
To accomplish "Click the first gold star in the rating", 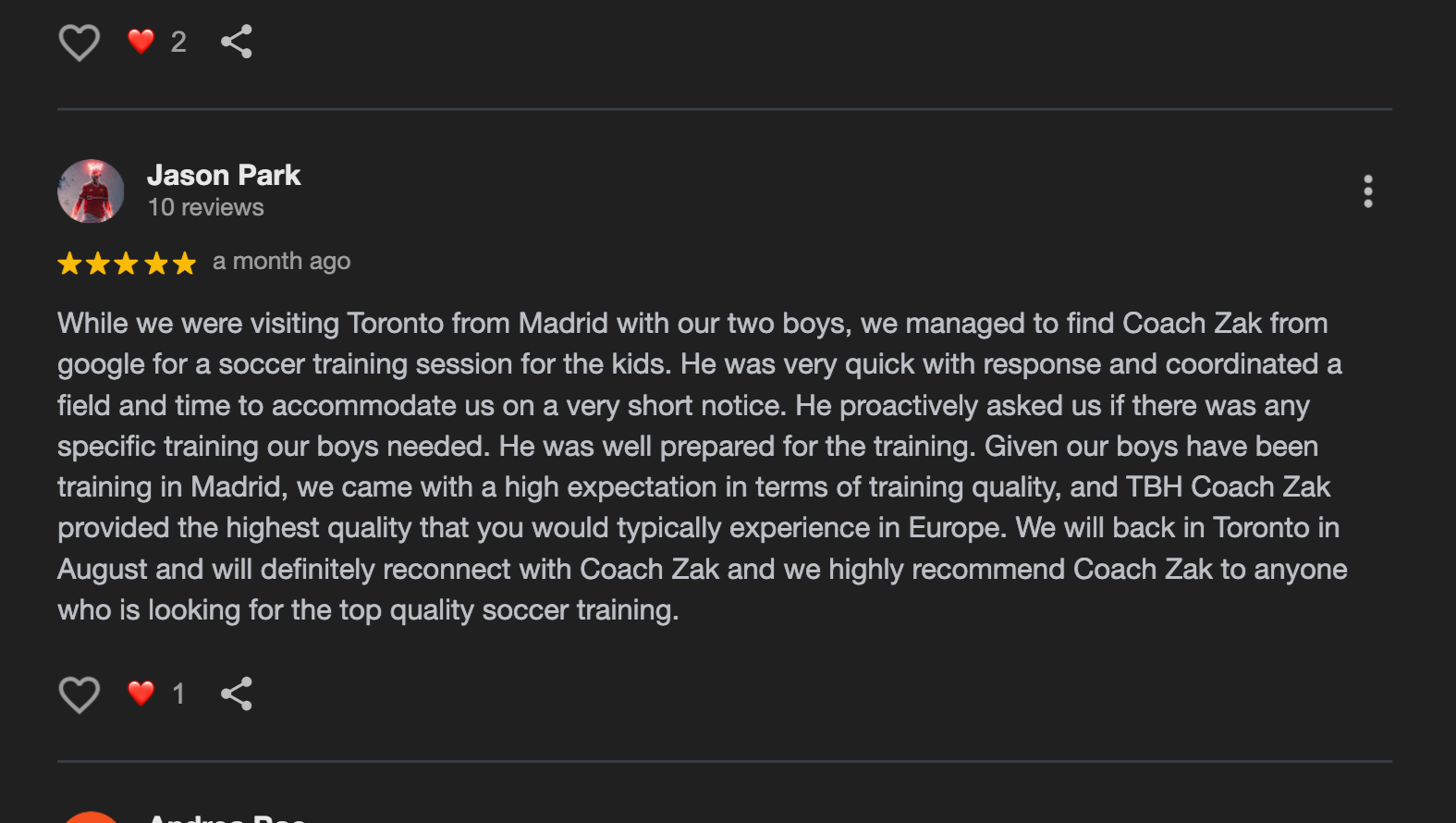I will point(69,264).
